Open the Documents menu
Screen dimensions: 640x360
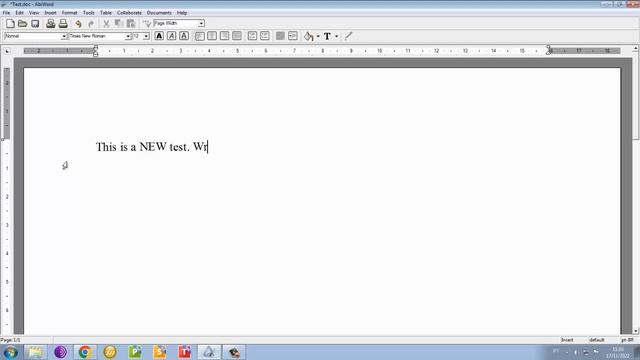point(159,13)
